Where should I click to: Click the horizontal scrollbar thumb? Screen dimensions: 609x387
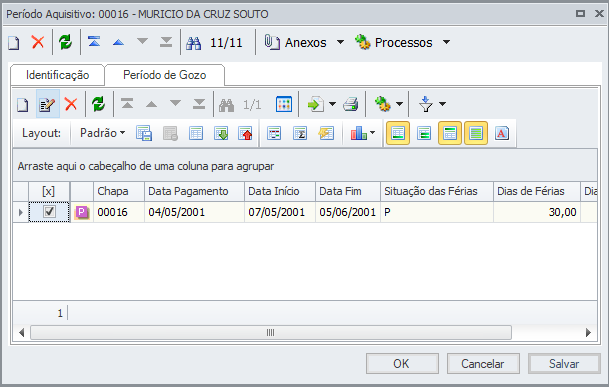coord(271,333)
